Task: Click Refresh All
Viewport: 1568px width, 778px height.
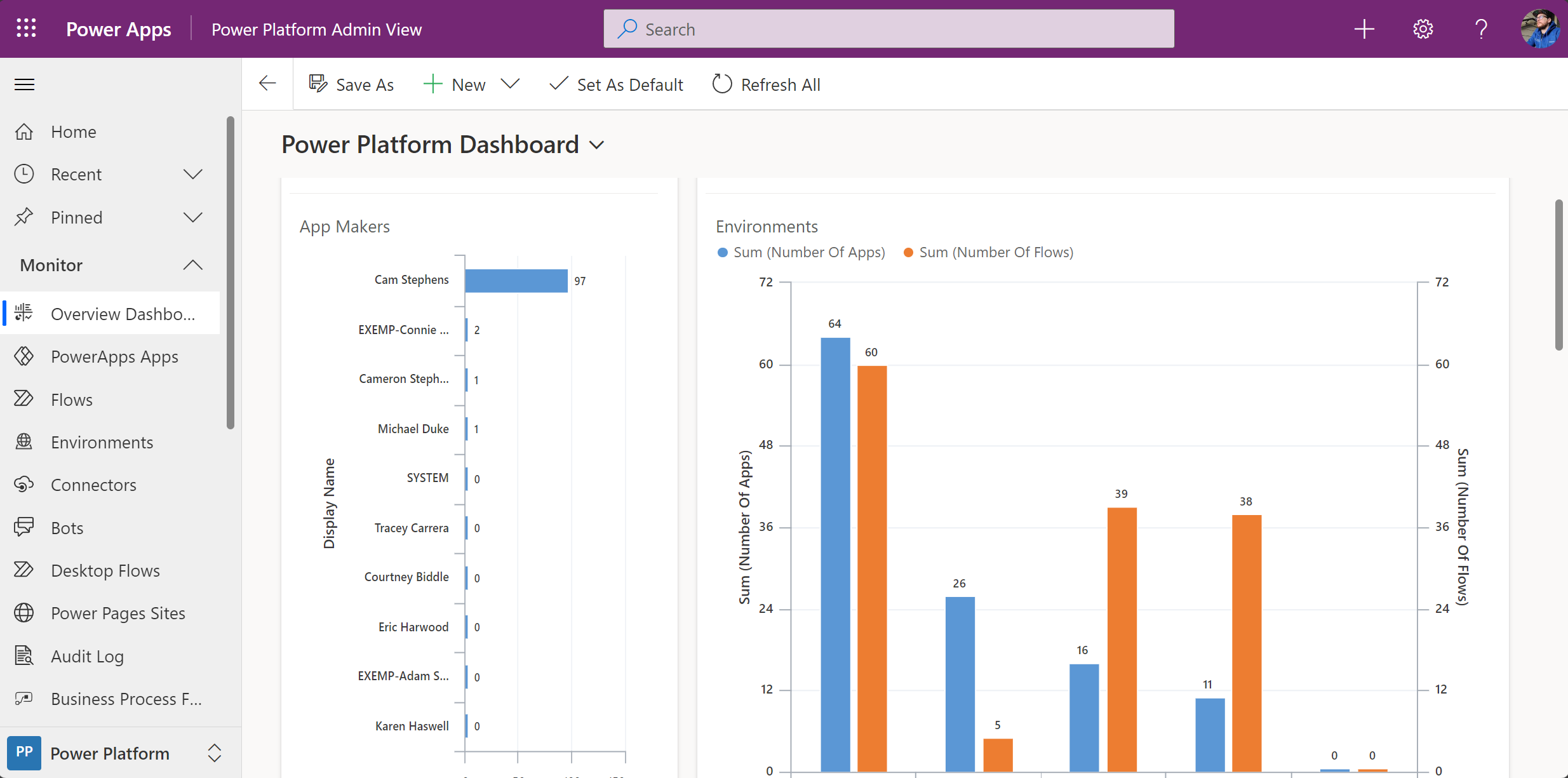Action: pyautogui.click(x=767, y=84)
